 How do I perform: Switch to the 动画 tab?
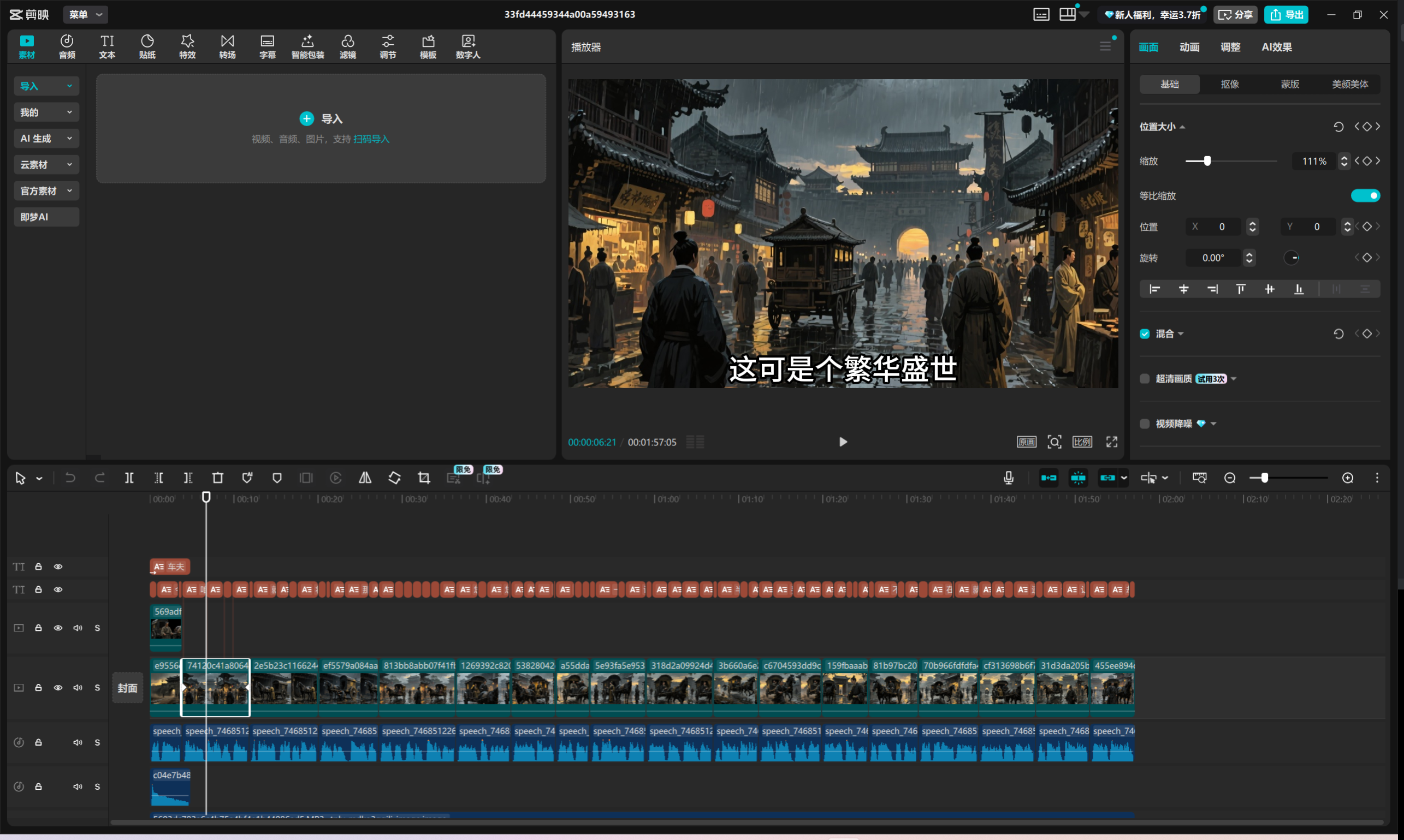1189,47
